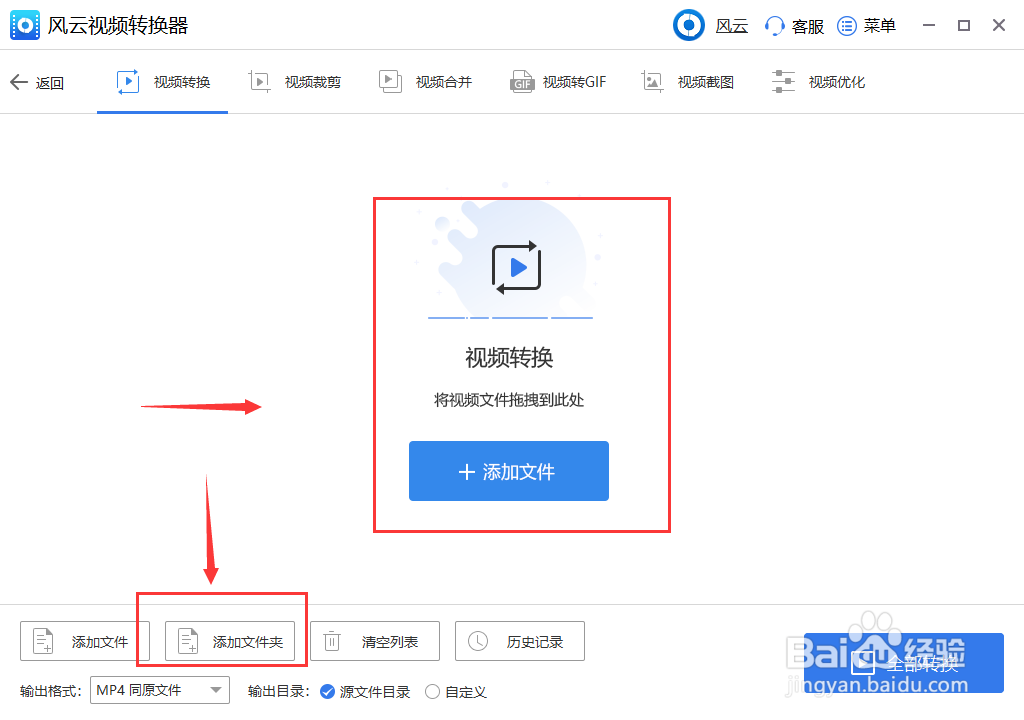The width and height of the screenshot is (1024, 720).
Task: Switch to the 视频优化 tab
Action: (x=818, y=82)
